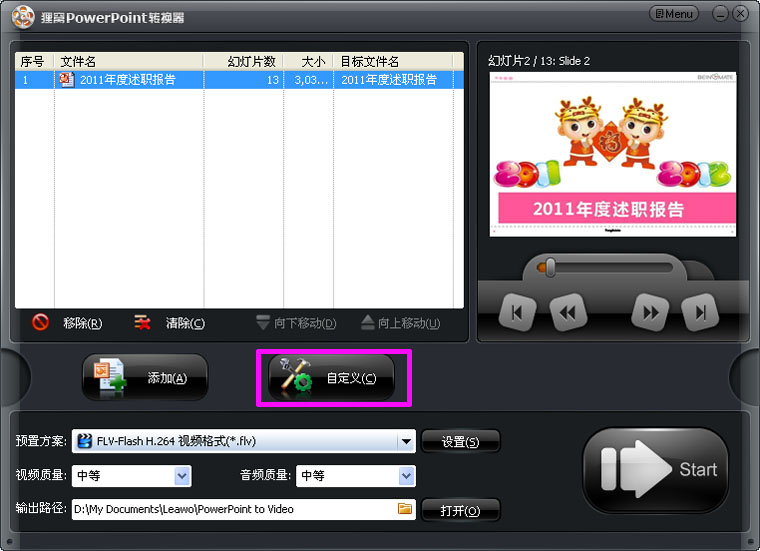Jump to first slide in preview
Viewport: 760px width, 551px height.
(517, 313)
